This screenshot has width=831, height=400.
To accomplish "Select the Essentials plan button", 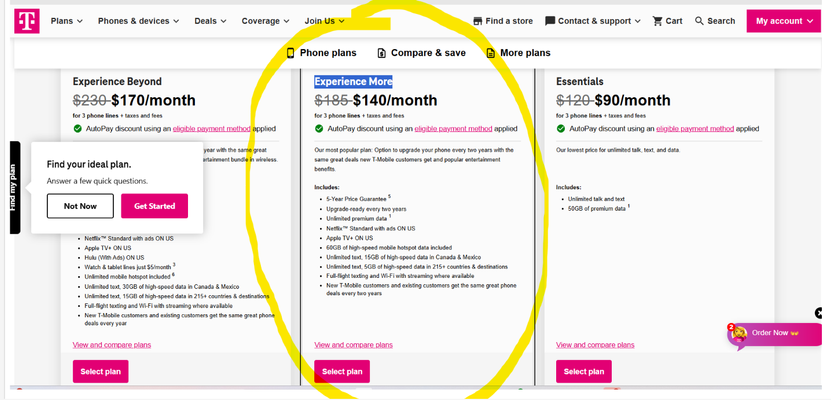I will pos(582,372).
